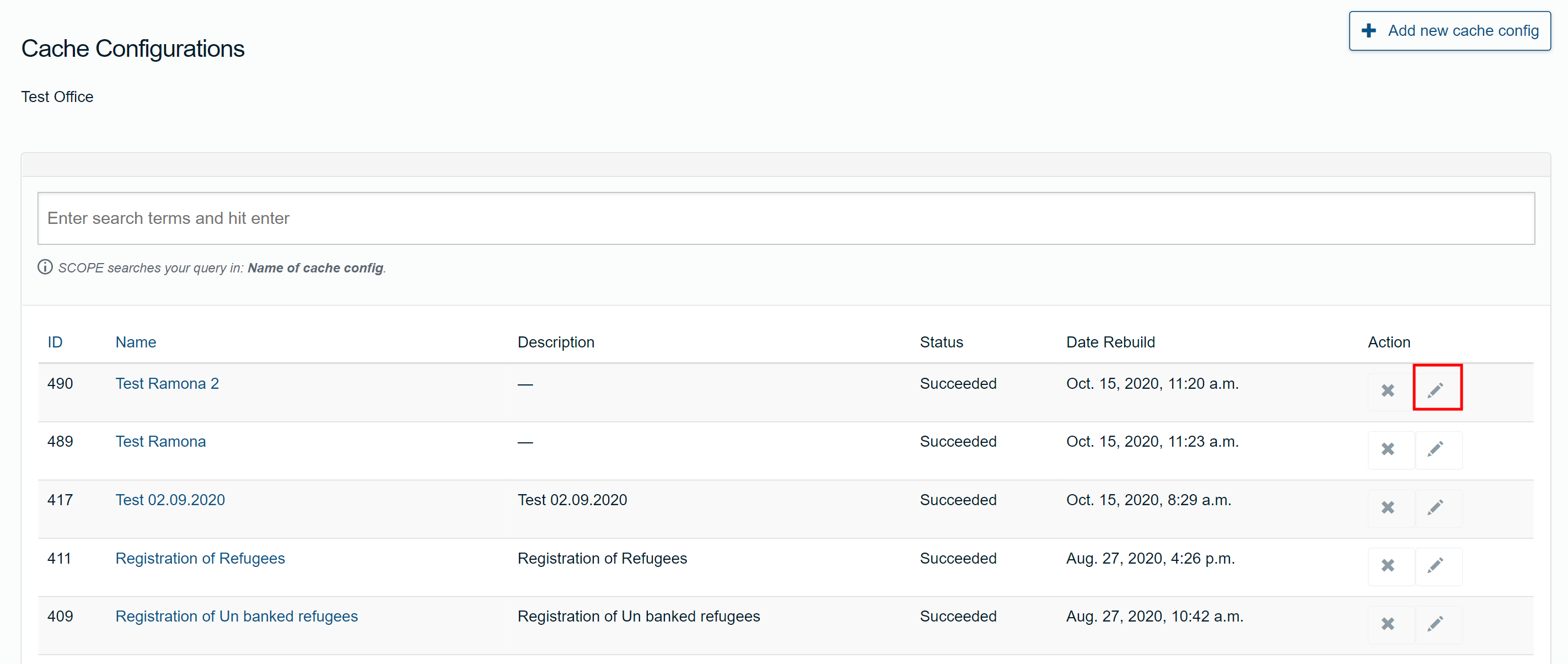
Task: Sort the table by Name column
Action: [135, 342]
